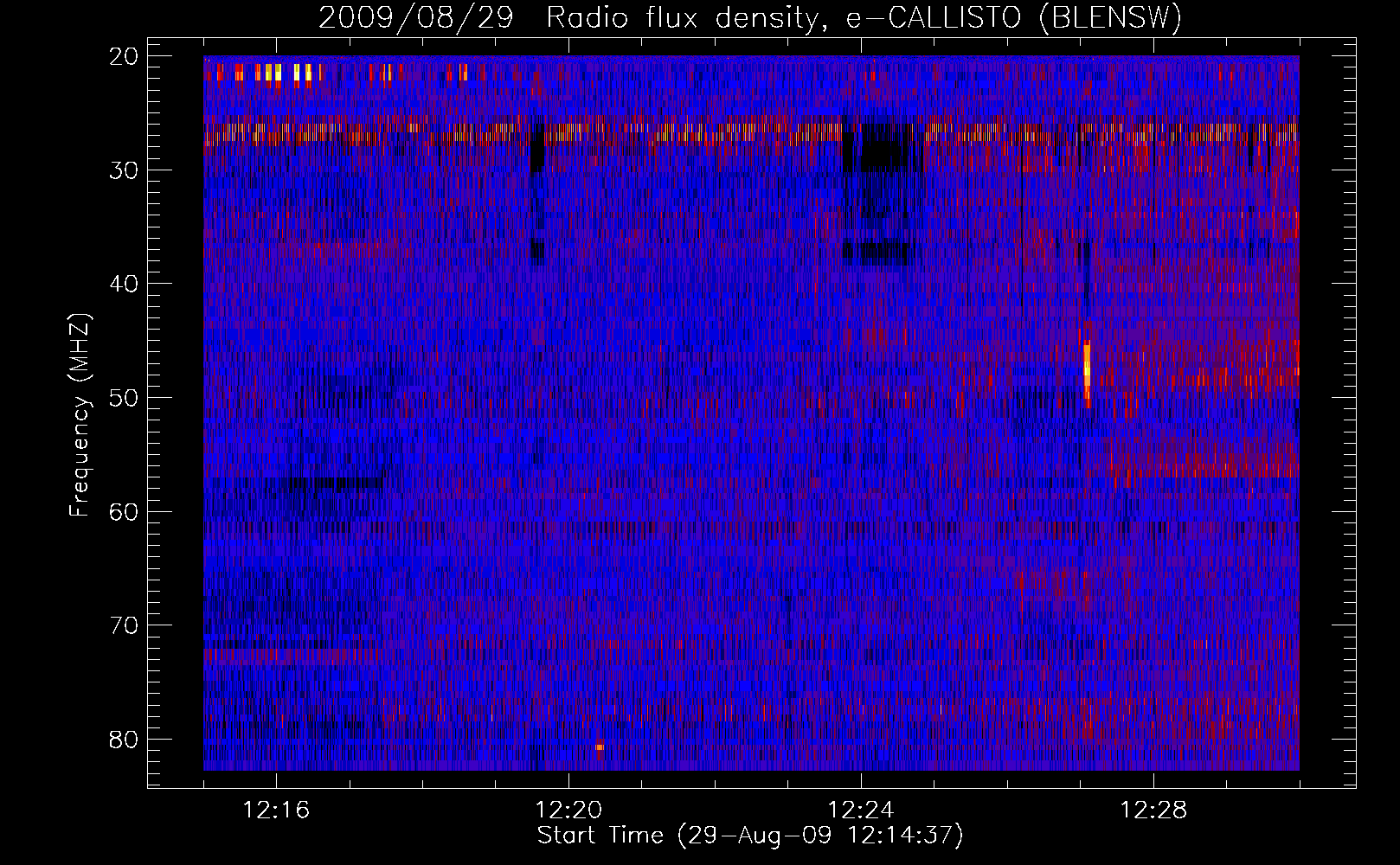Click the date "2009/08/29" in the title
The width and height of the screenshot is (1400, 865).
(x=418, y=17)
